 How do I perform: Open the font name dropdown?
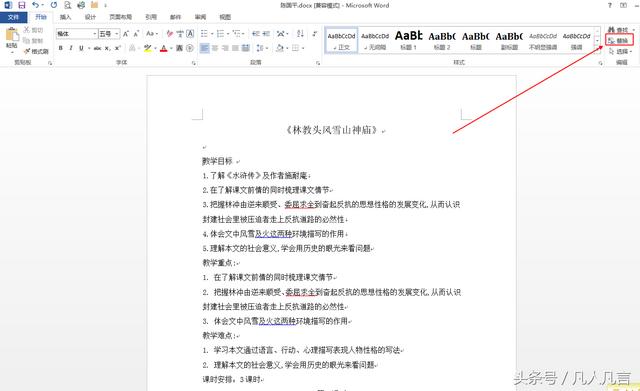pos(95,34)
